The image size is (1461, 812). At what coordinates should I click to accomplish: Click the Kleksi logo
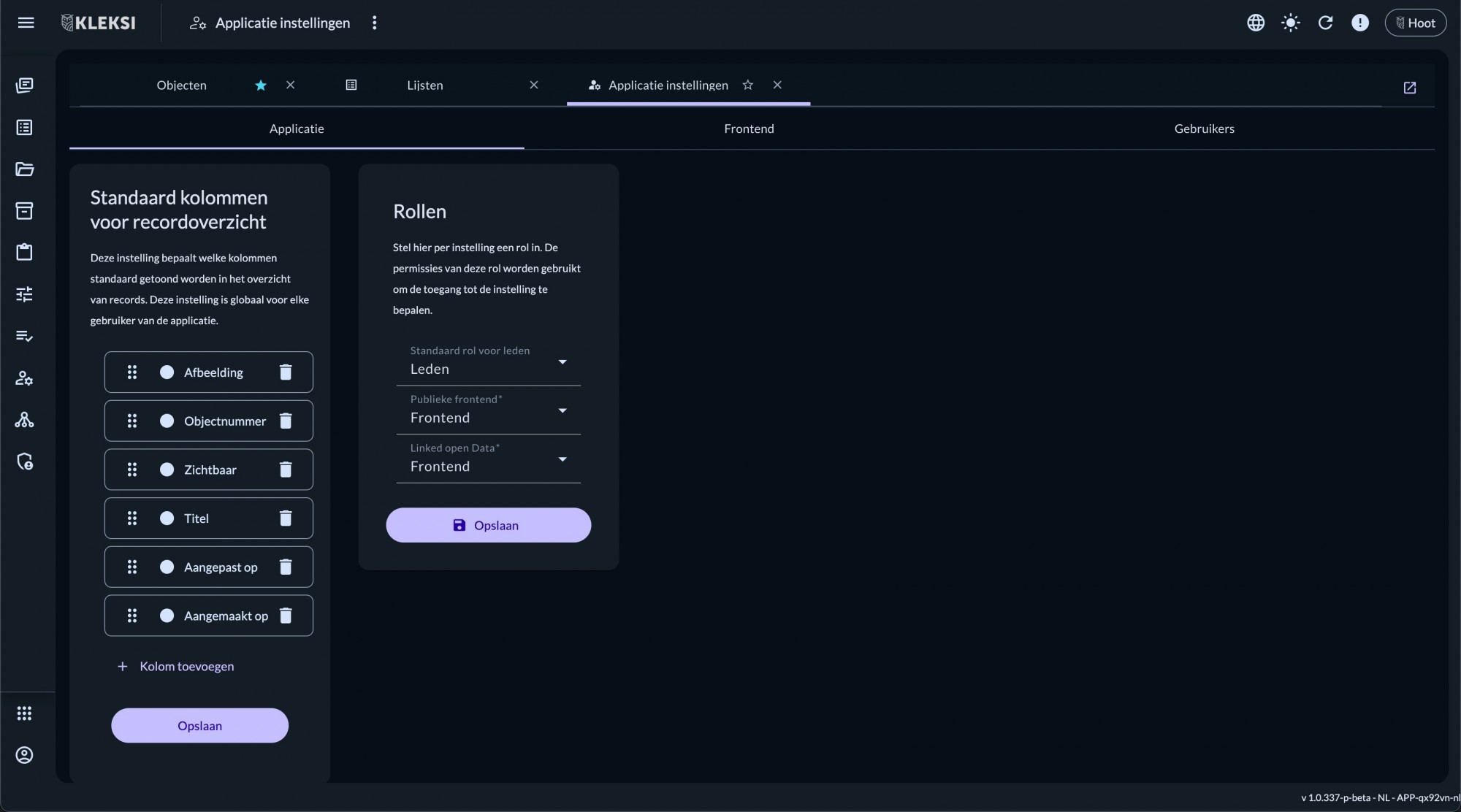point(98,23)
